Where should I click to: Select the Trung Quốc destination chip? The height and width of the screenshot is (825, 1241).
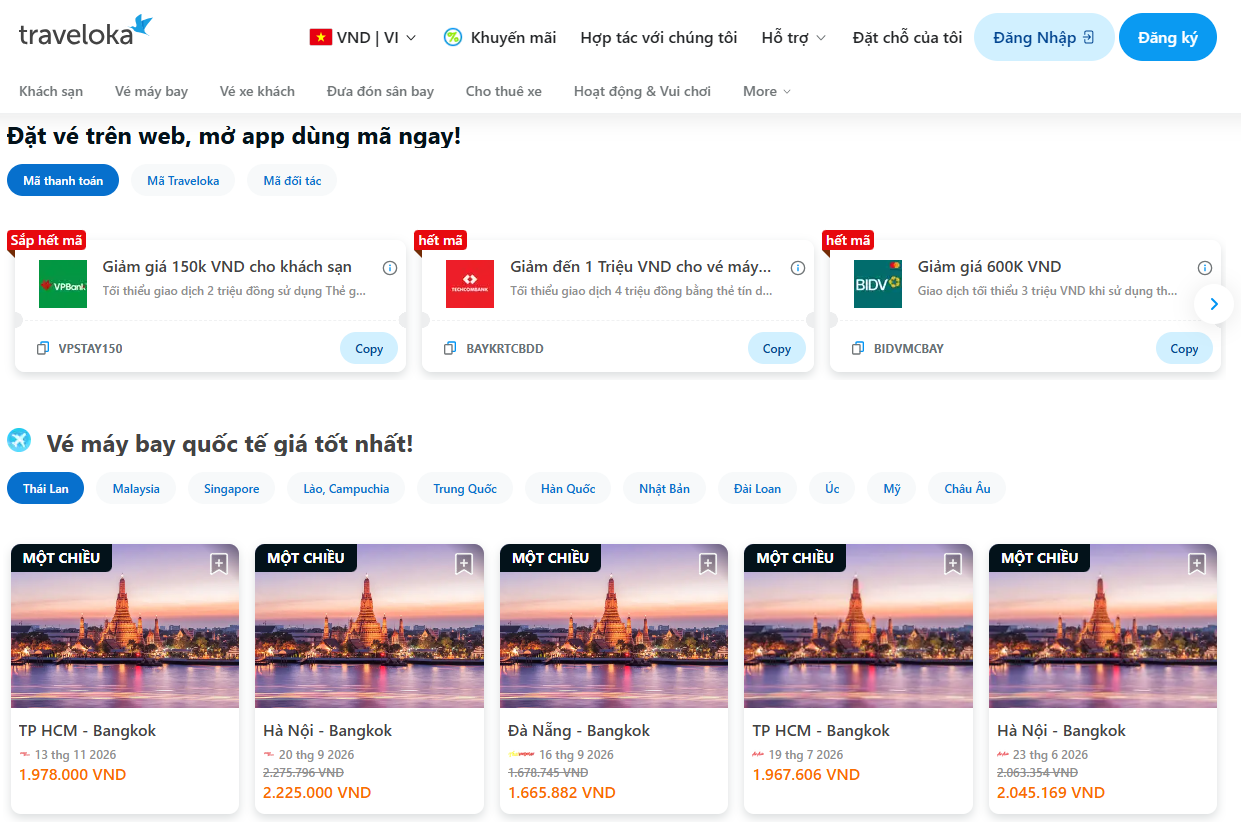pyautogui.click(x=465, y=488)
